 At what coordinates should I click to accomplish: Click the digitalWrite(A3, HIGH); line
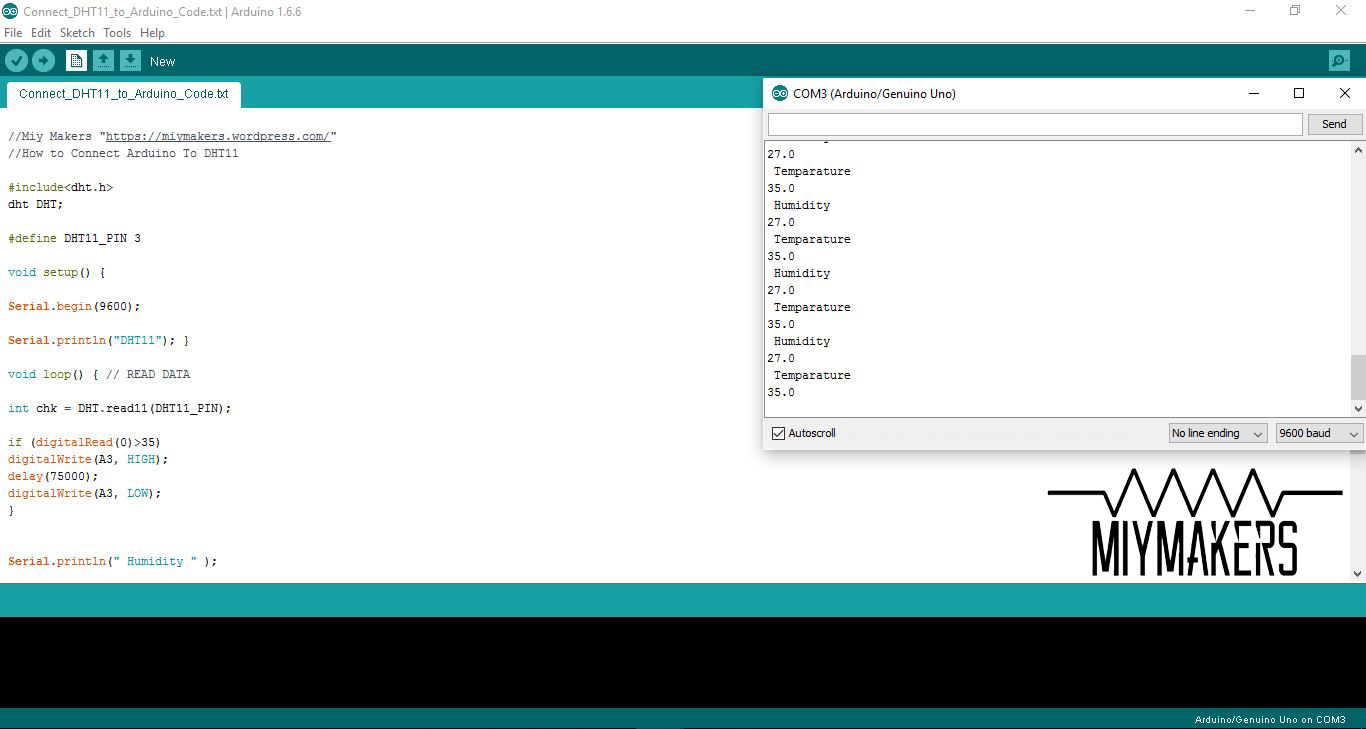(x=88, y=460)
